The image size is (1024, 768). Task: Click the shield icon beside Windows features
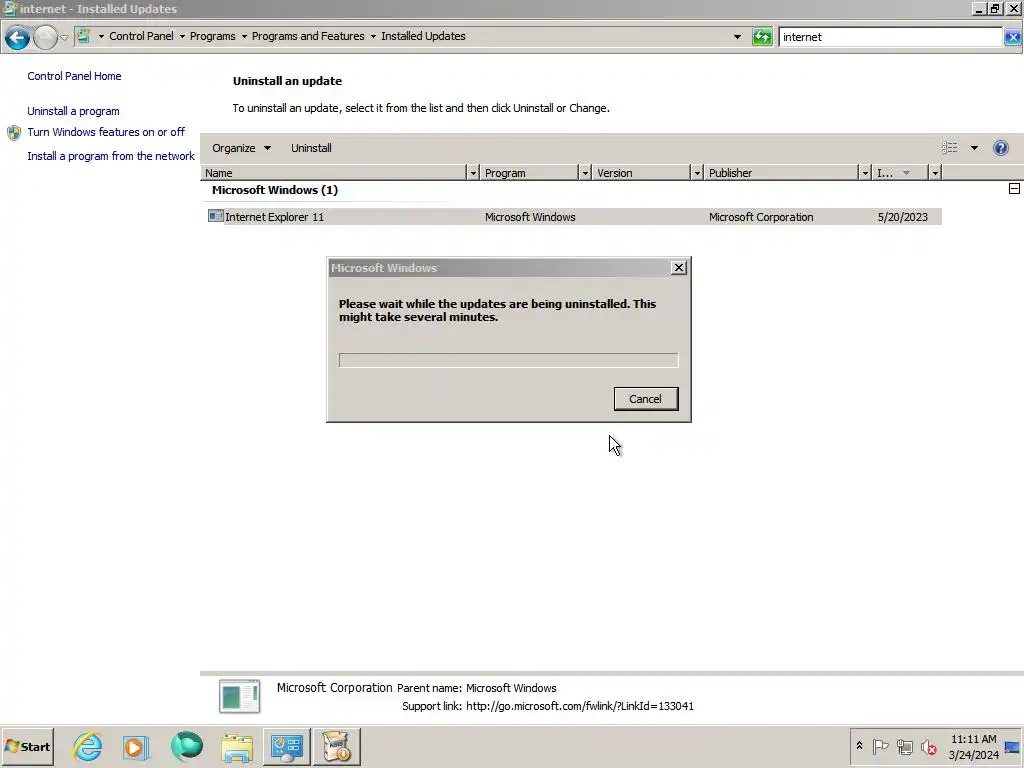point(14,133)
